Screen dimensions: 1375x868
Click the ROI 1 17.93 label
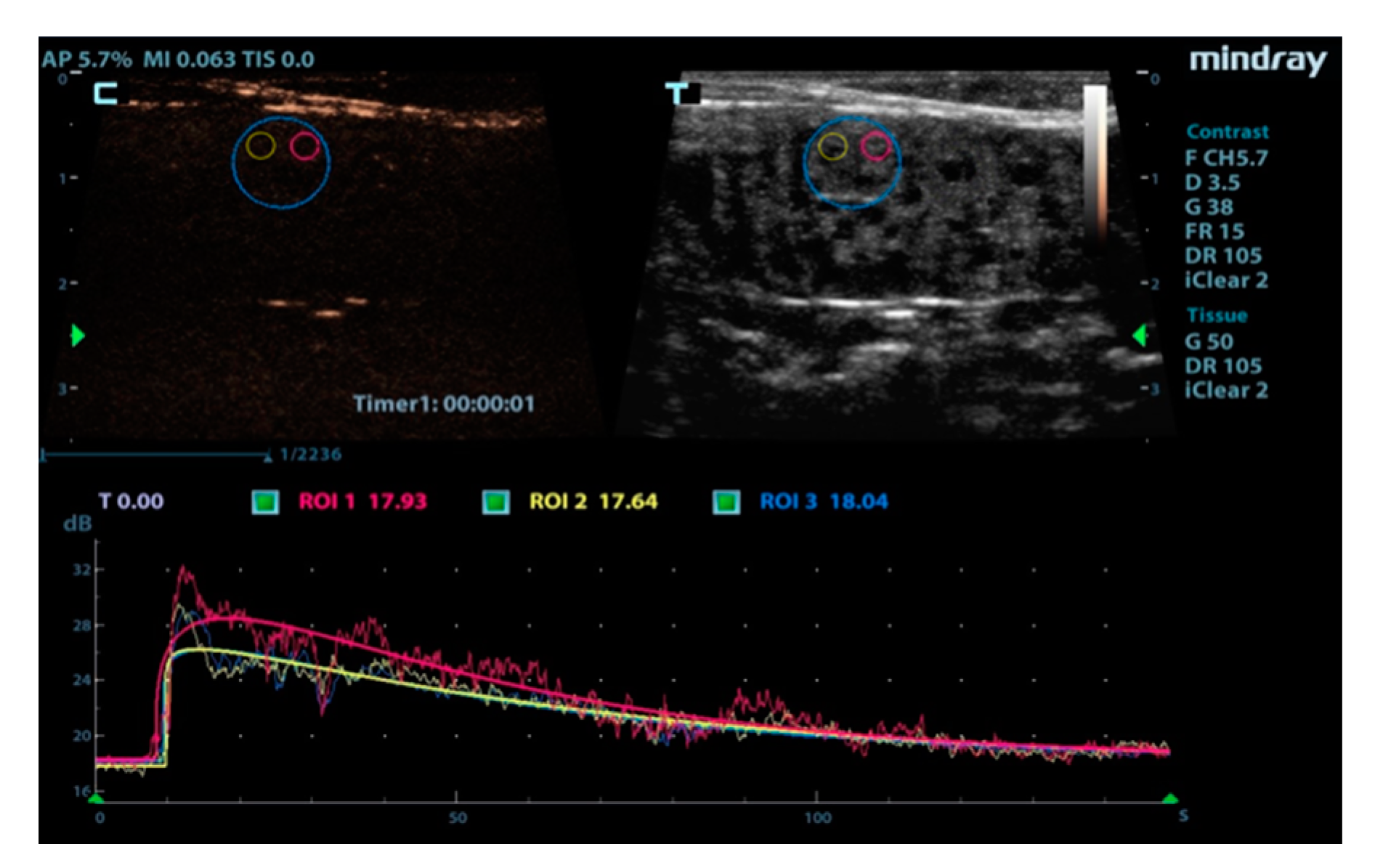tap(362, 502)
